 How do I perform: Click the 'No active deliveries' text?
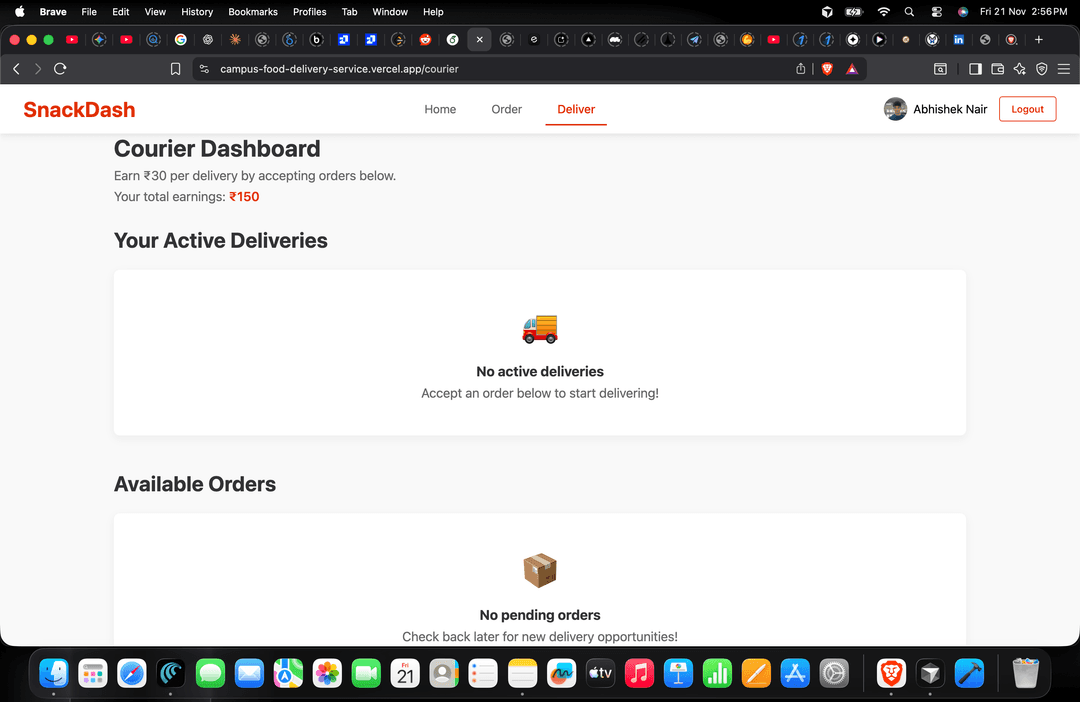click(x=540, y=371)
